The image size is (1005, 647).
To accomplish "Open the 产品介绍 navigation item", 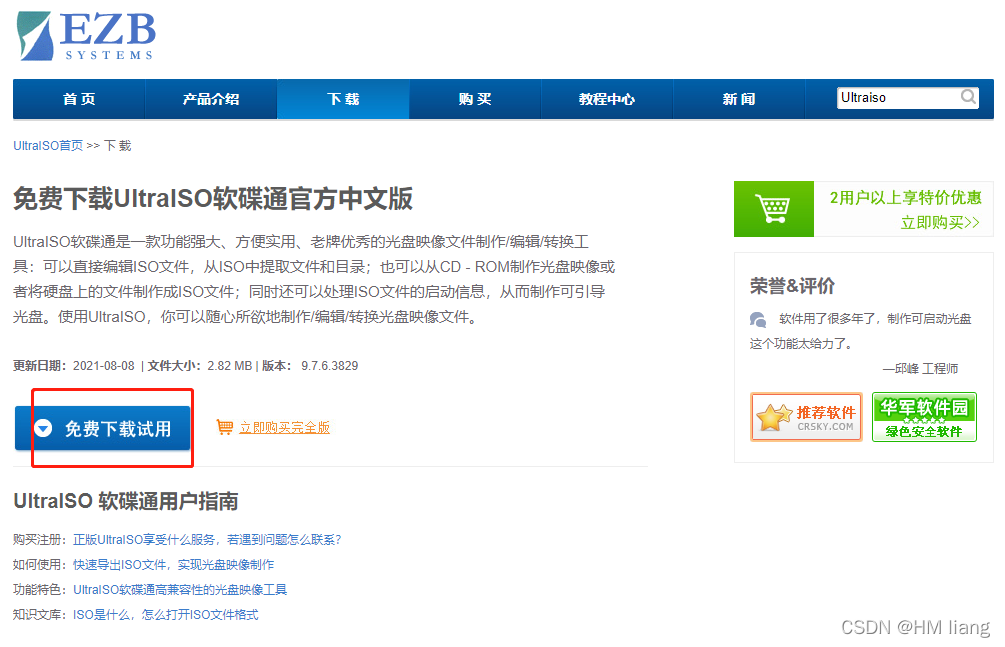I will pyautogui.click(x=211, y=99).
